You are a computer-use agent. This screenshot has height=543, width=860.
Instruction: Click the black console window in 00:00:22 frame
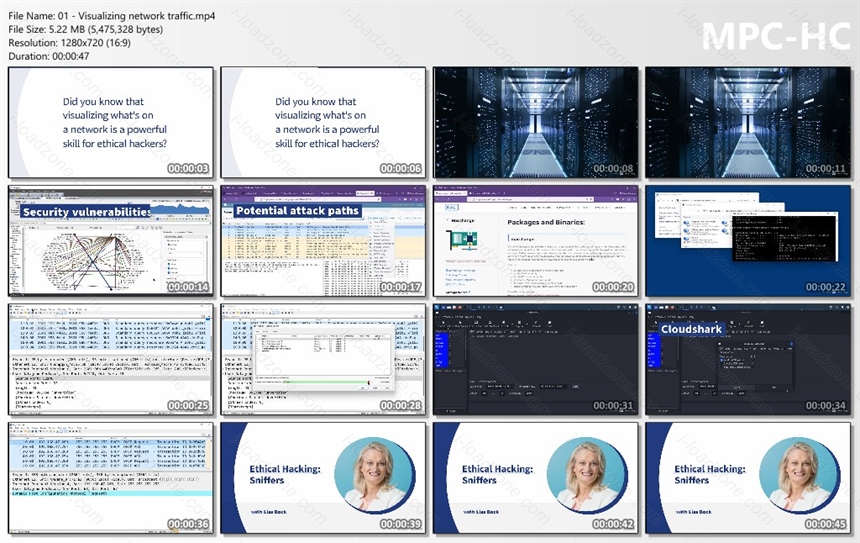pyautogui.click(x=785, y=238)
